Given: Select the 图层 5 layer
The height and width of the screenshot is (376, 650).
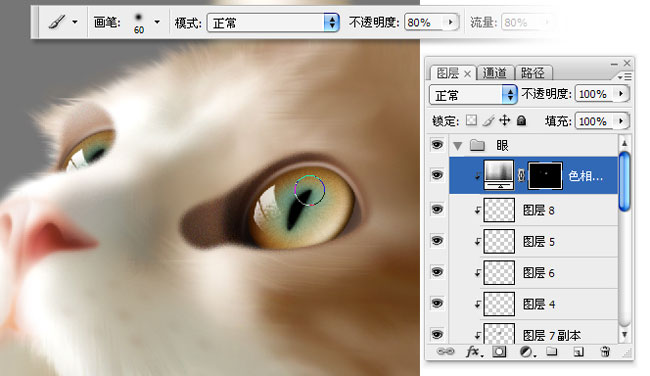Looking at the screenshot, I should pos(533,242).
